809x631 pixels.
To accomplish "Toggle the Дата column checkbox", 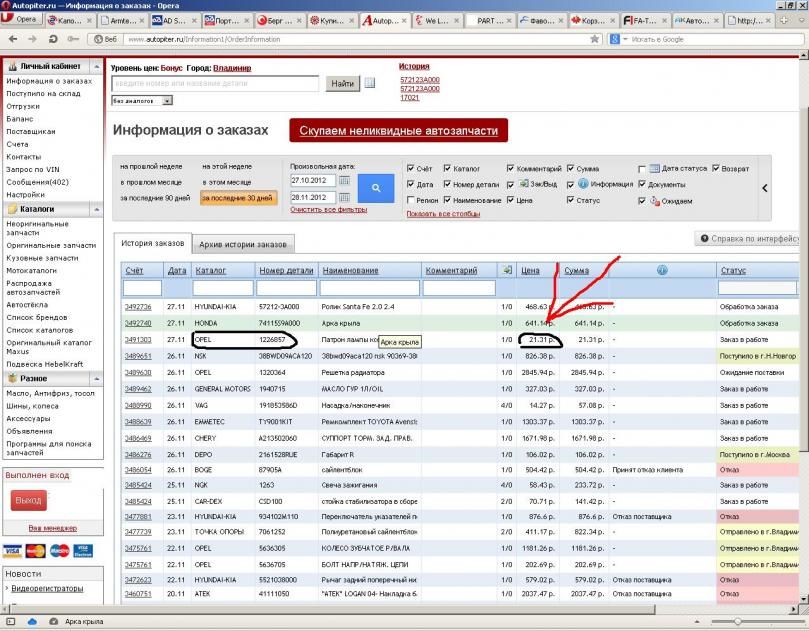I will pyautogui.click(x=411, y=184).
